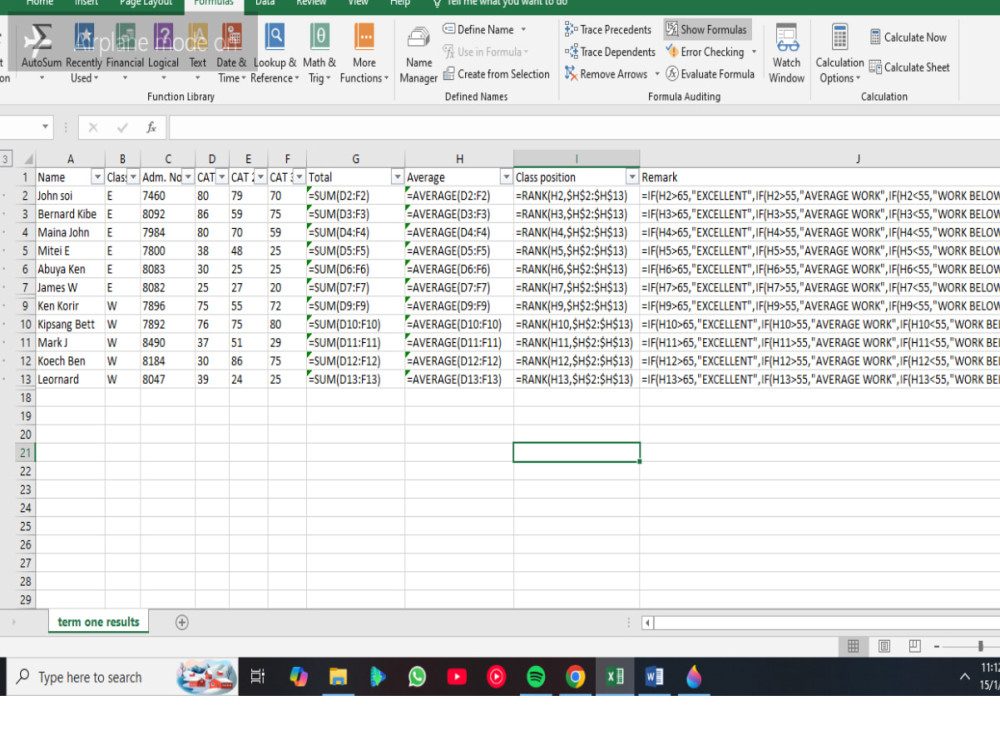Open the Name Manager
This screenshot has height=750, width=1000.
pos(418,55)
